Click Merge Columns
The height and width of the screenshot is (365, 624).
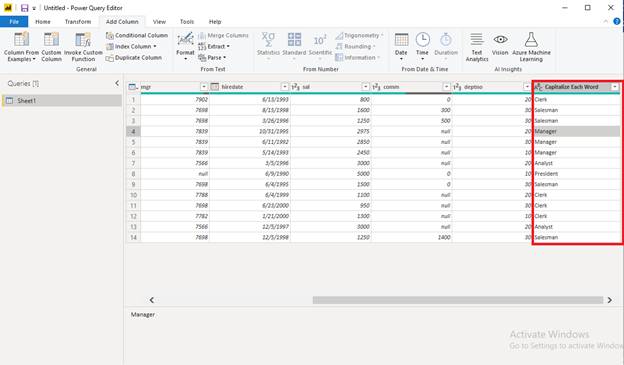click(223, 35)
